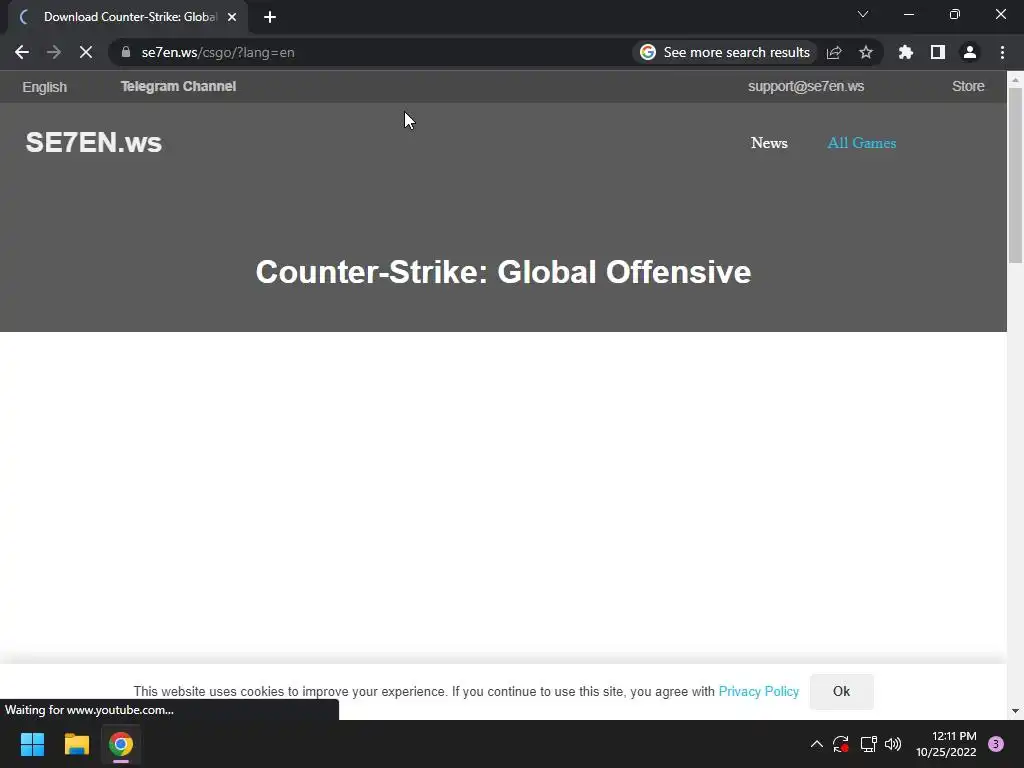Accept cookies with the Ok button

pos(841,691)
